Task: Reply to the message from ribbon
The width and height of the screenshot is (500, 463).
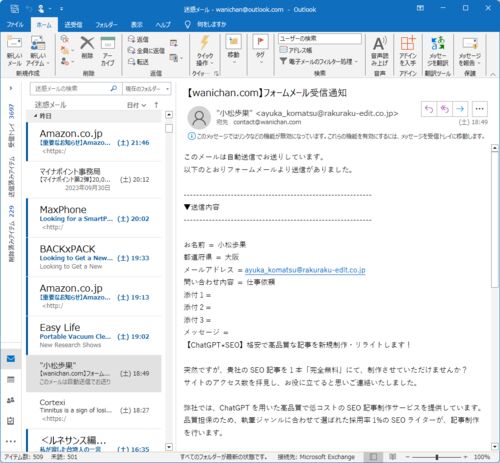Action: click(138, 39)
